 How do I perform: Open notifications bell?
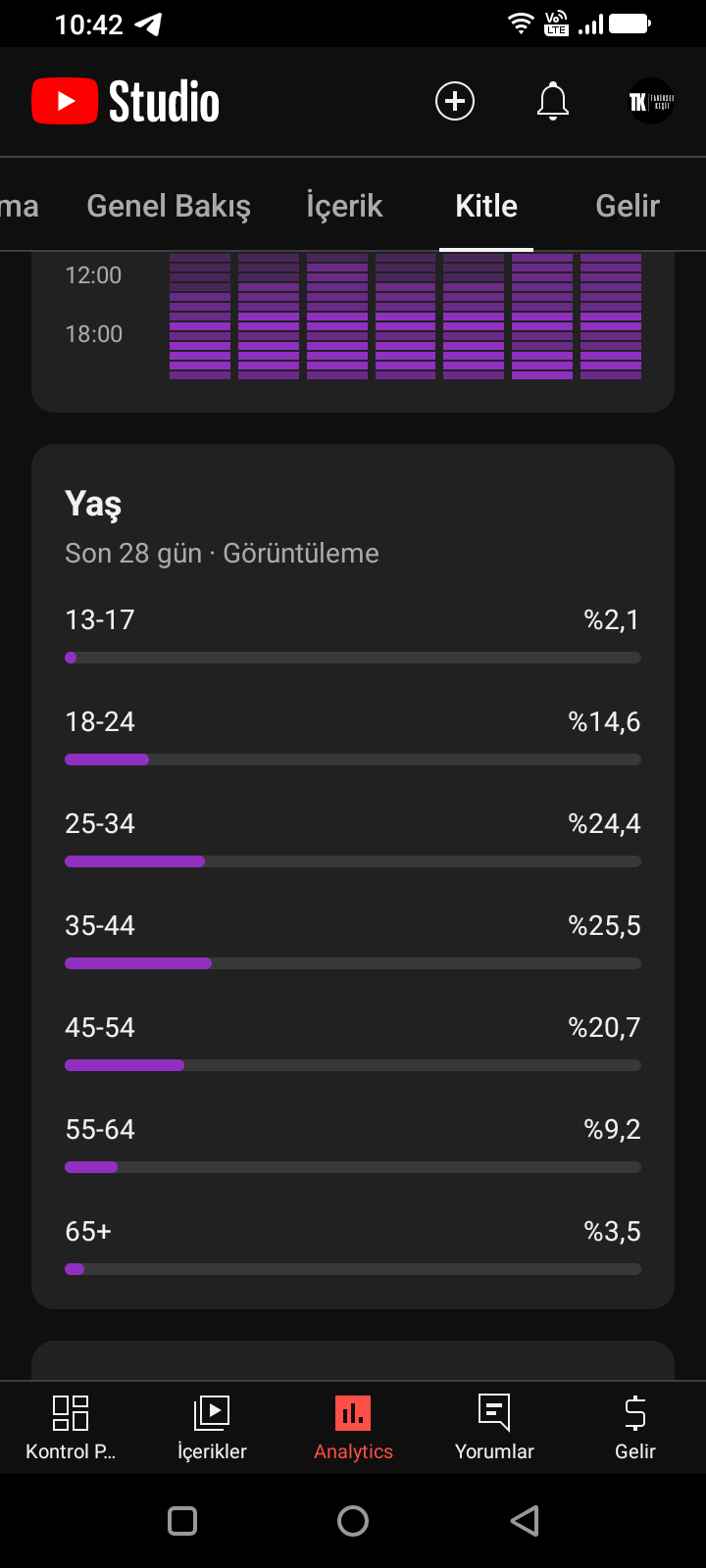pyautogui.click(x=553, y=101)
